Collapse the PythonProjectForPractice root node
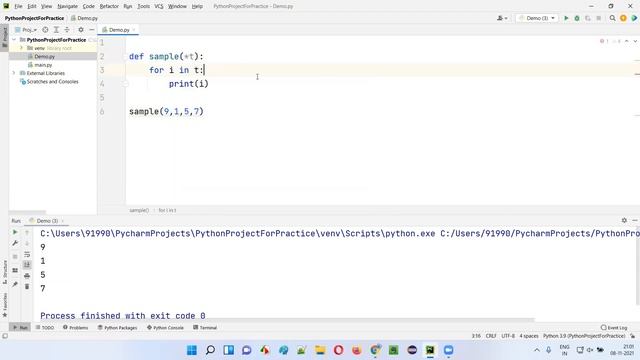The height and width of the screenshot is (360, 640). tap(14, 40)
